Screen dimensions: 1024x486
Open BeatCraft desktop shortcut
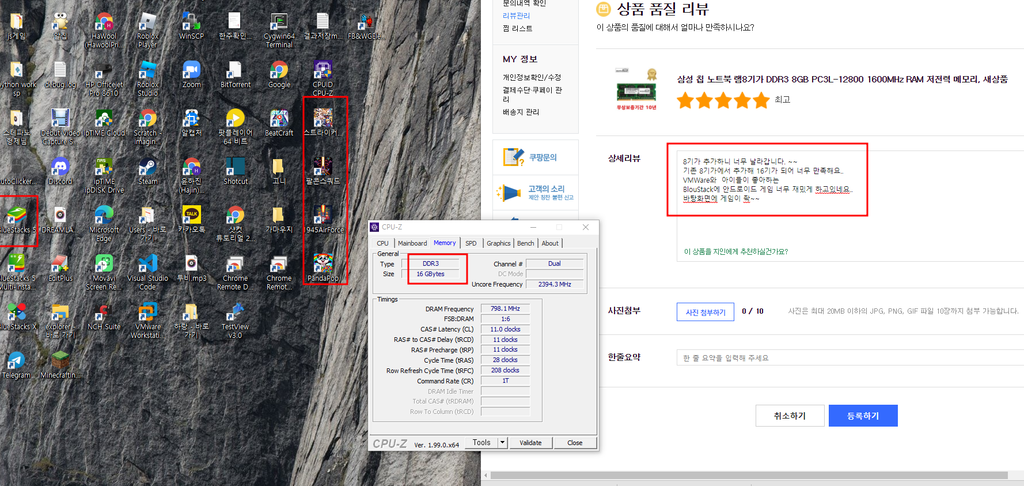point(279,123)
